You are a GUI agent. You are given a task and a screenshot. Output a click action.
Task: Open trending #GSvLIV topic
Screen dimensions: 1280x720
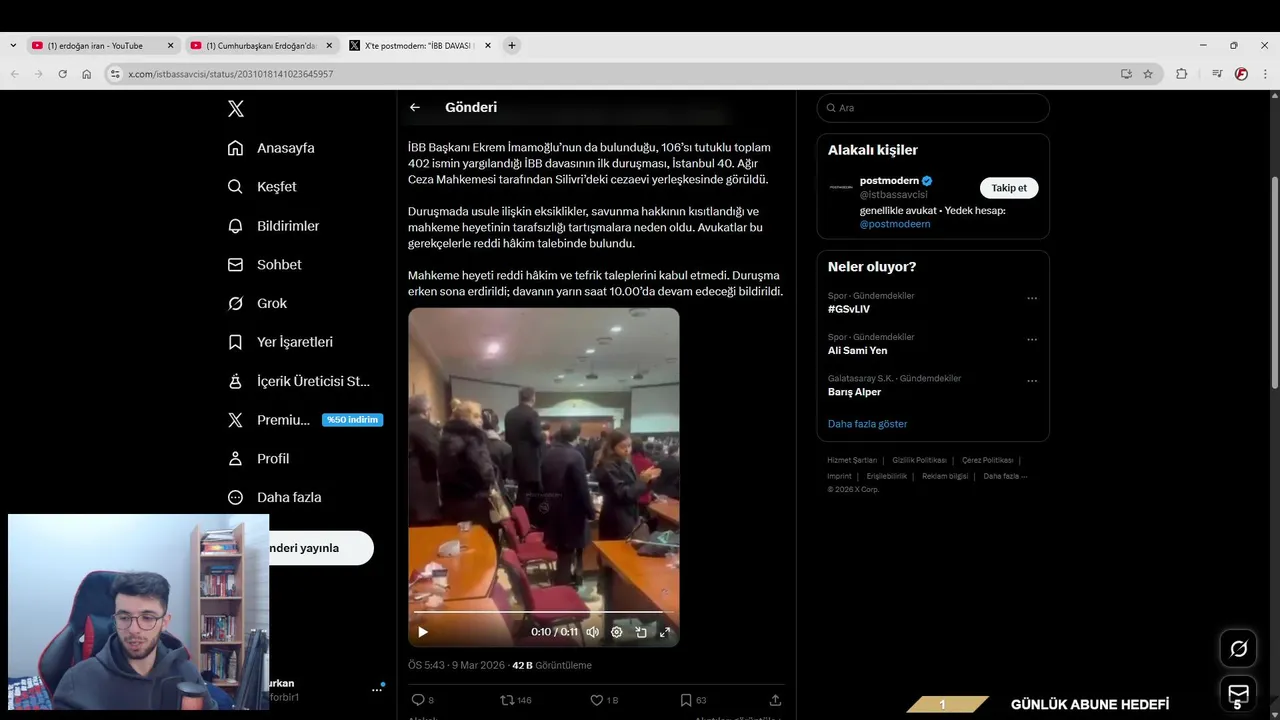[x=849, y=309]
